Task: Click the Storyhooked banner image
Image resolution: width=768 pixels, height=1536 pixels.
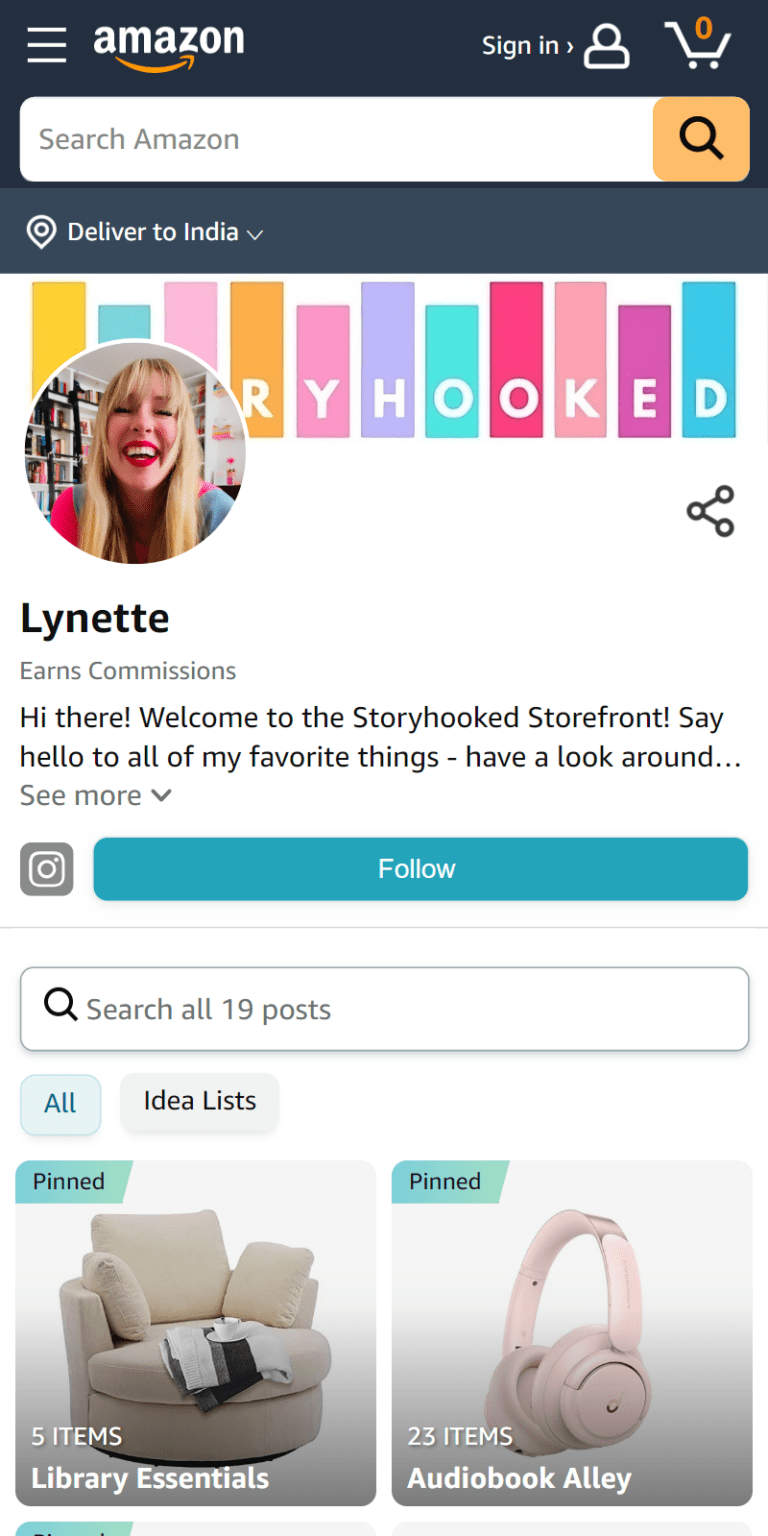Action: pos(500,360)
